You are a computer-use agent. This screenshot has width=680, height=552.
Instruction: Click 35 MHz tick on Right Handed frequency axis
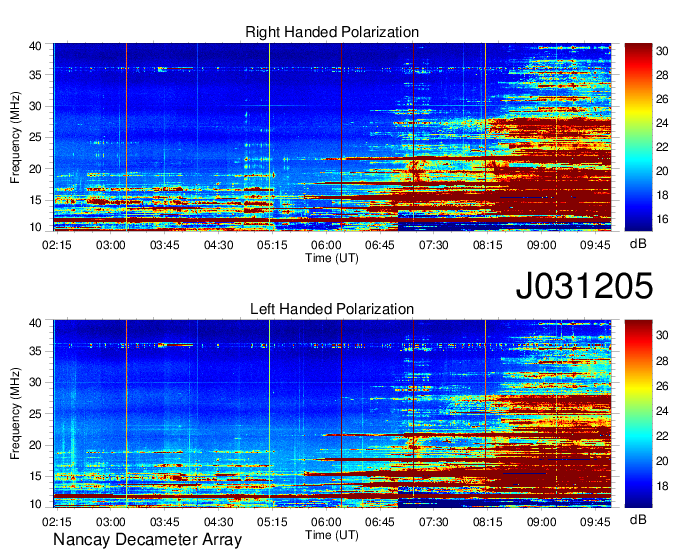point(35,75)
